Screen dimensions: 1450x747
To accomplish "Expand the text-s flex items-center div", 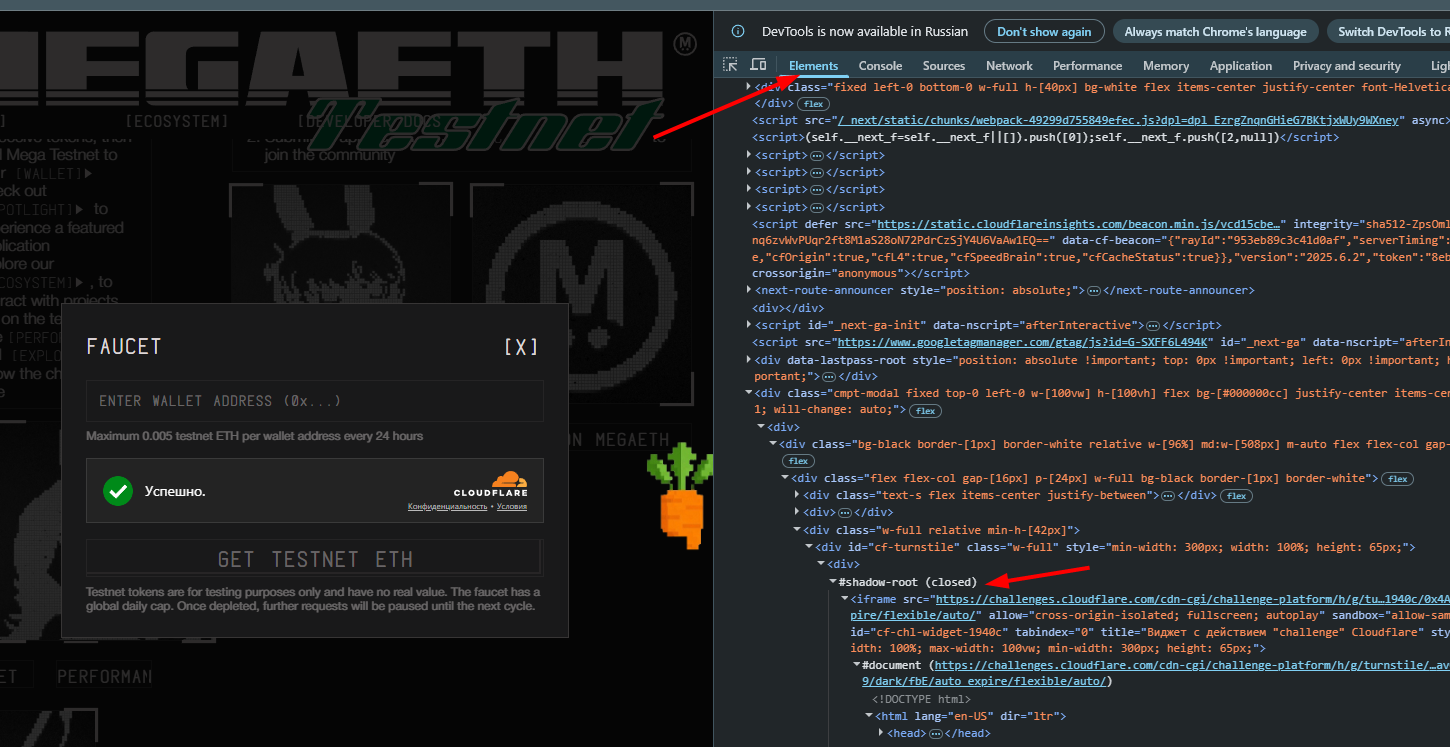I will pos(796,496).
